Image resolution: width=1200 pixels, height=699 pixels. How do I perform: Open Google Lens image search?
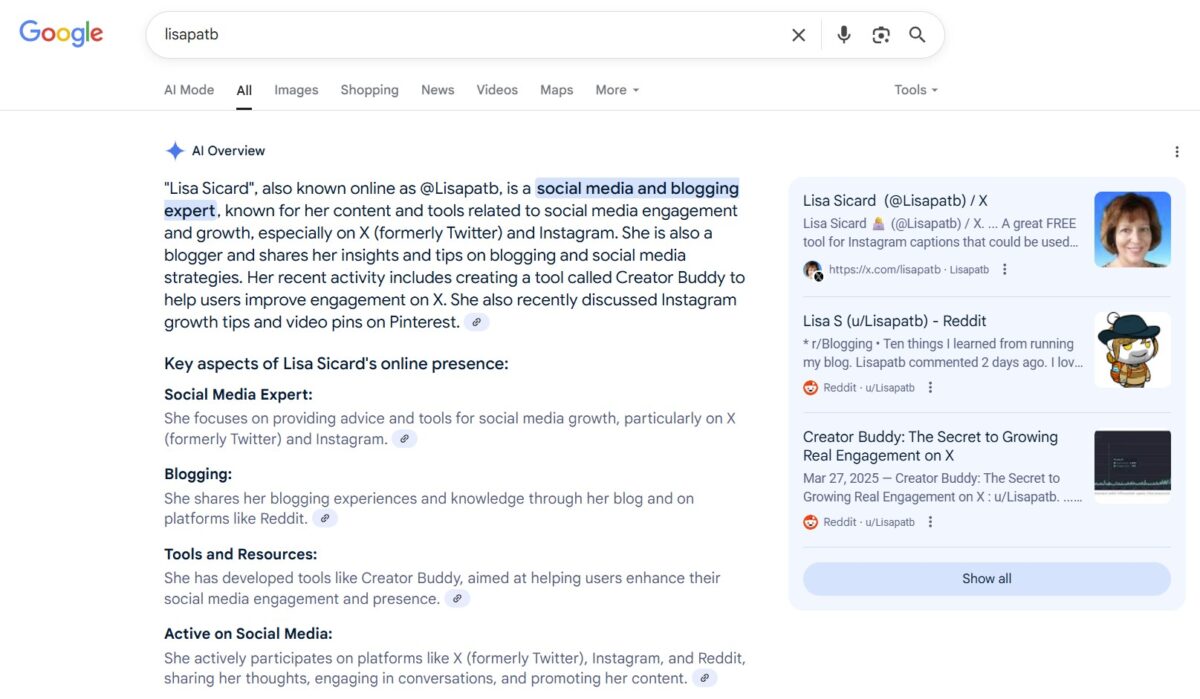click(x=881, y=35)
